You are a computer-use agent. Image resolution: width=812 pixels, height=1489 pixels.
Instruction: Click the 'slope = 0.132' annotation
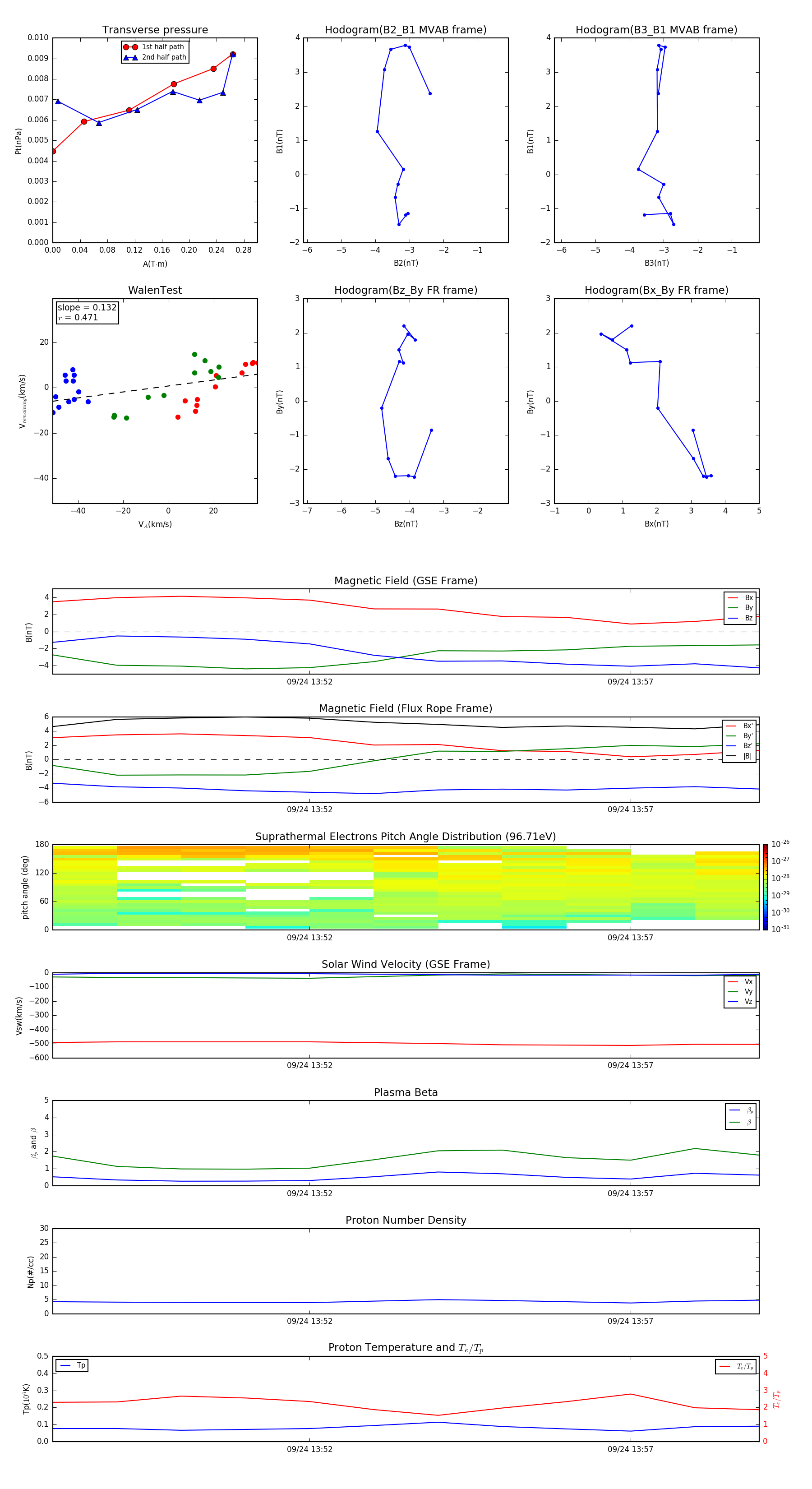tap(87, 308)
